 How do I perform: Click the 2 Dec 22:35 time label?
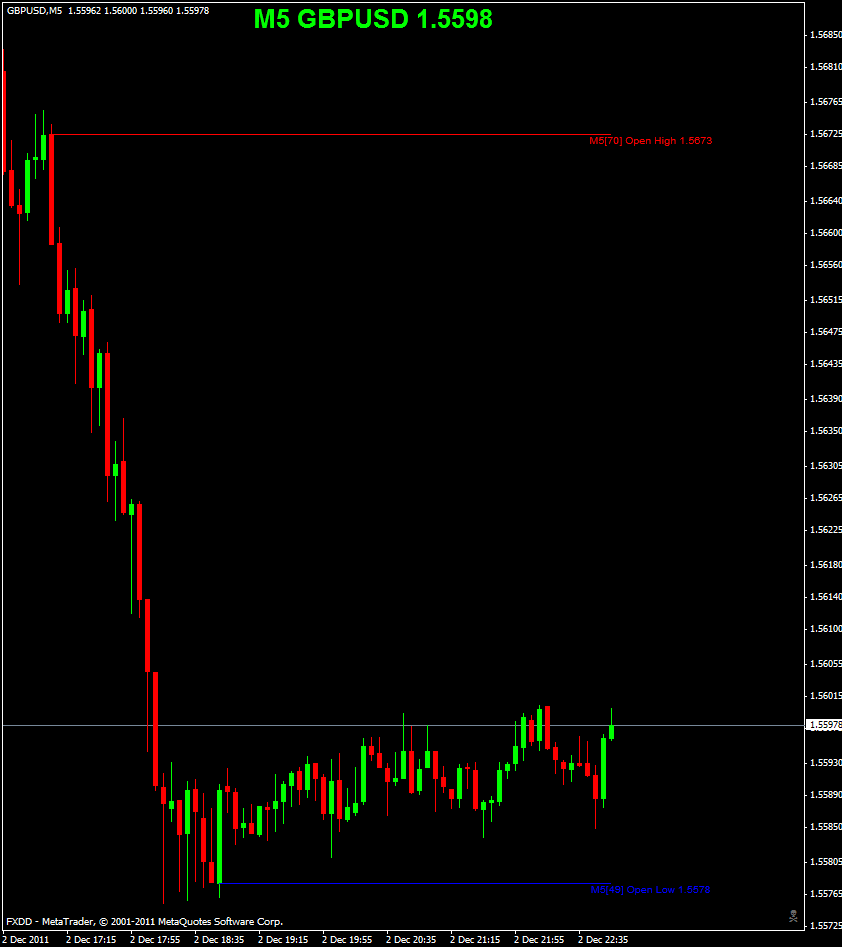click(603, 940)
